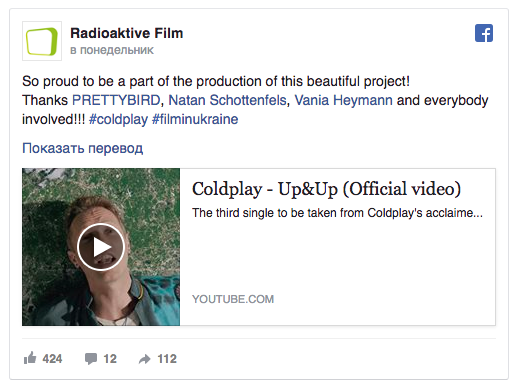Select the #coldplay hashtag
Viewport: 518px width, 386px height.
coord(118,119)
